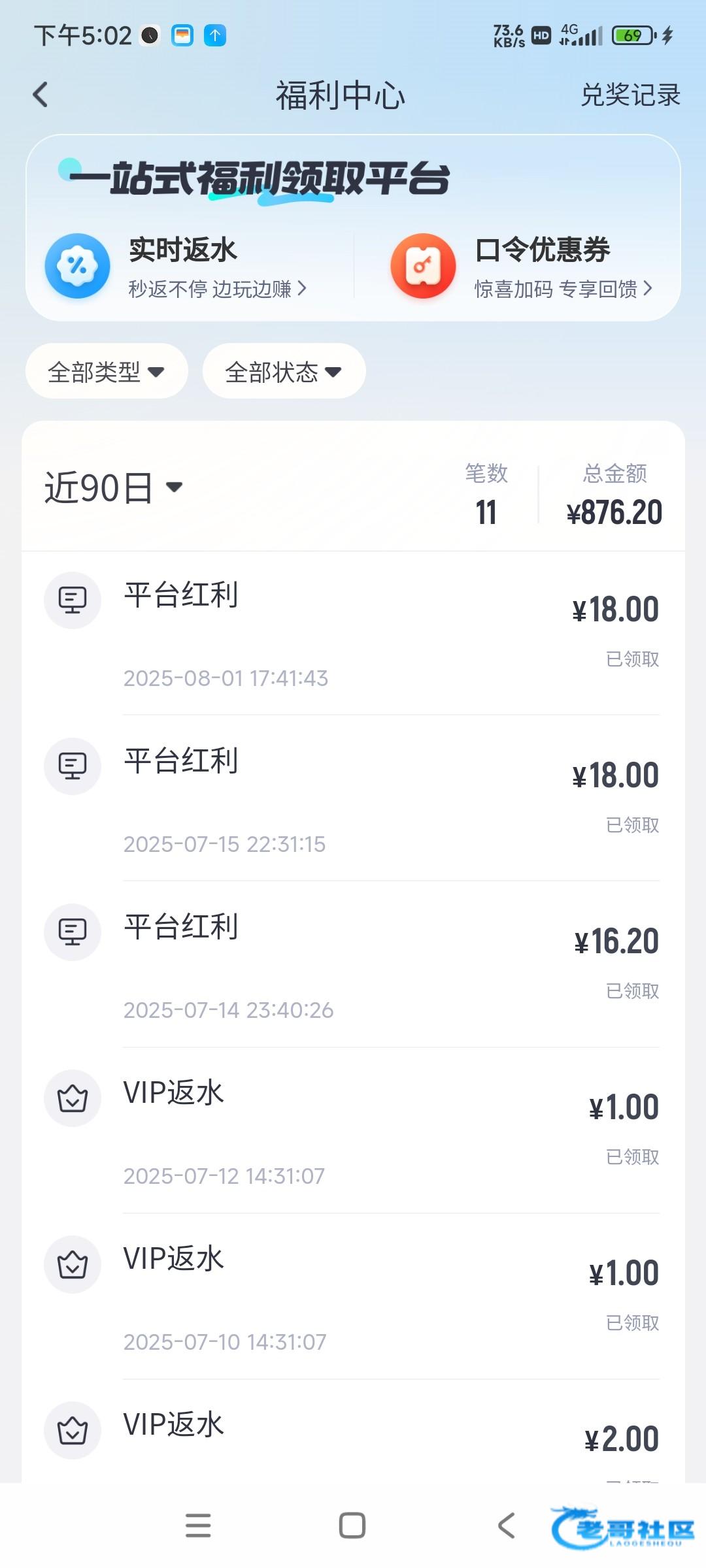Tap the VIP返水 crown icon dated 2025-07-10
The height and width of the screenshot is (1568, 706).
(x=73, y=1264)
